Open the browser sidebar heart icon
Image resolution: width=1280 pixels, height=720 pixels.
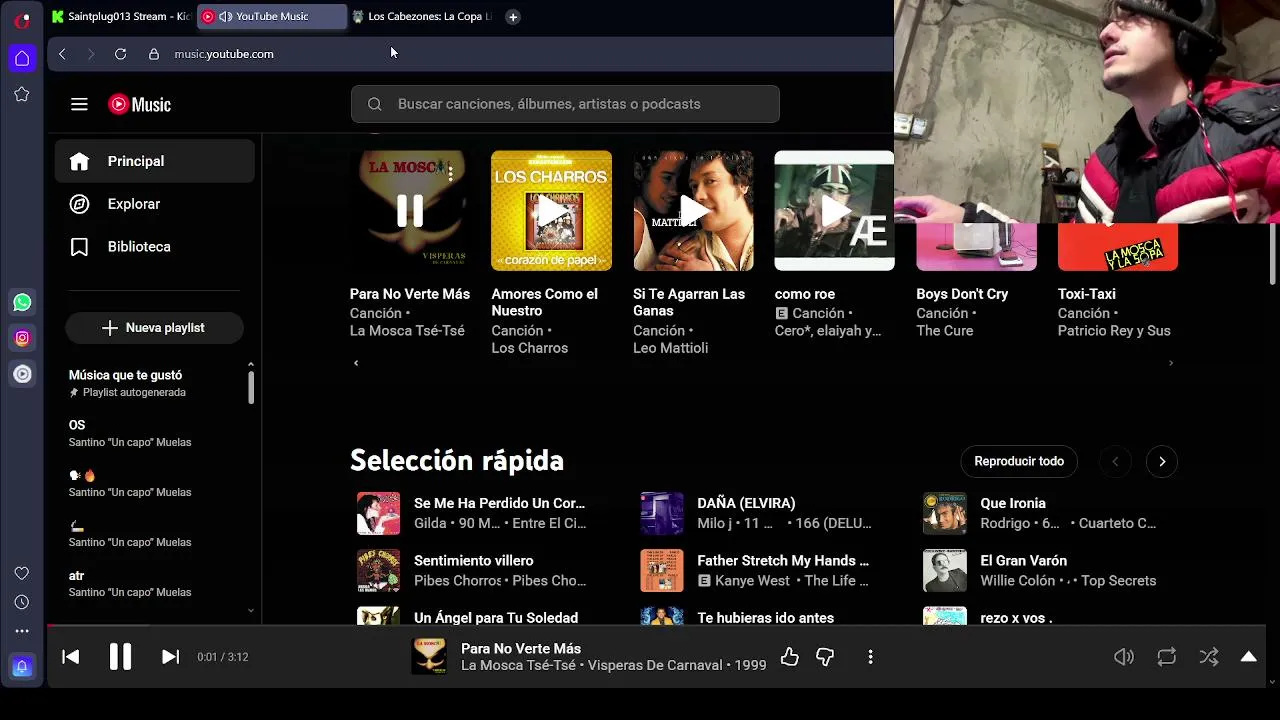pos(22,573)
